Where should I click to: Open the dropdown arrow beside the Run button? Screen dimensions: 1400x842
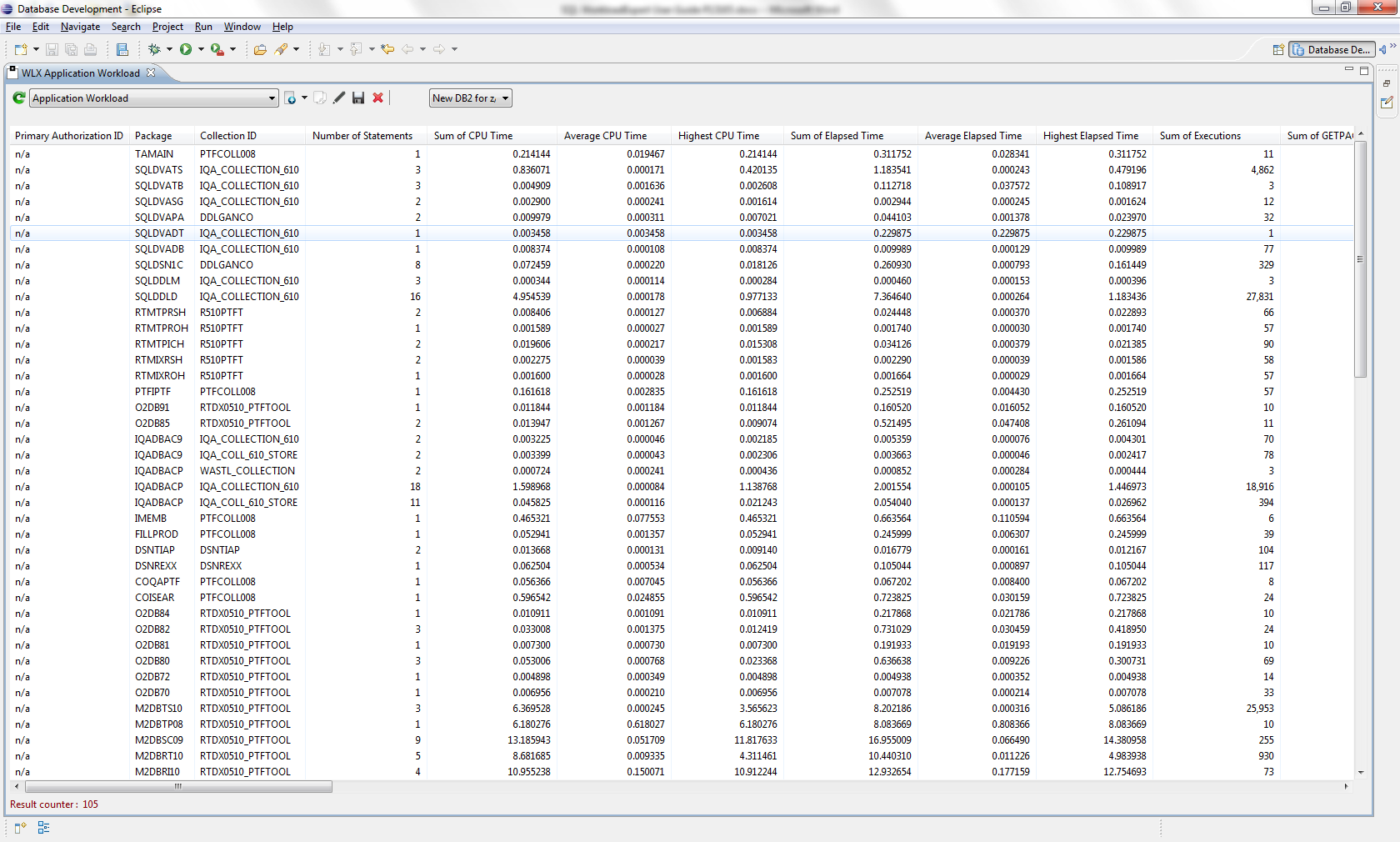(x=201, y=50)
